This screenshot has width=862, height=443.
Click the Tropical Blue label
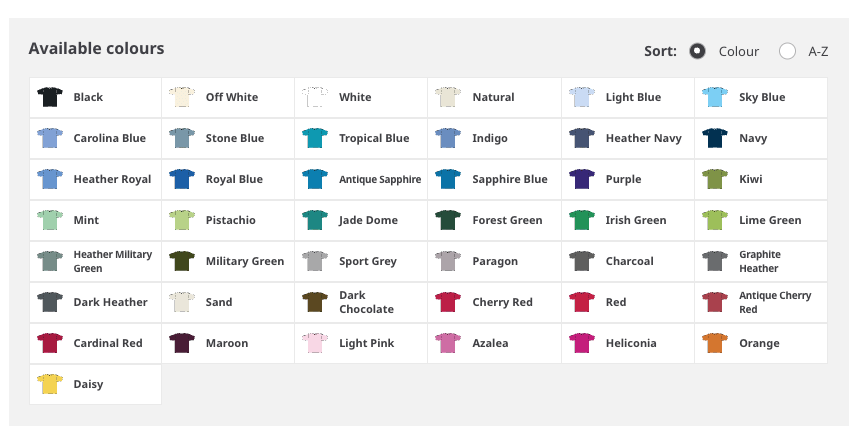coord(373,138)
